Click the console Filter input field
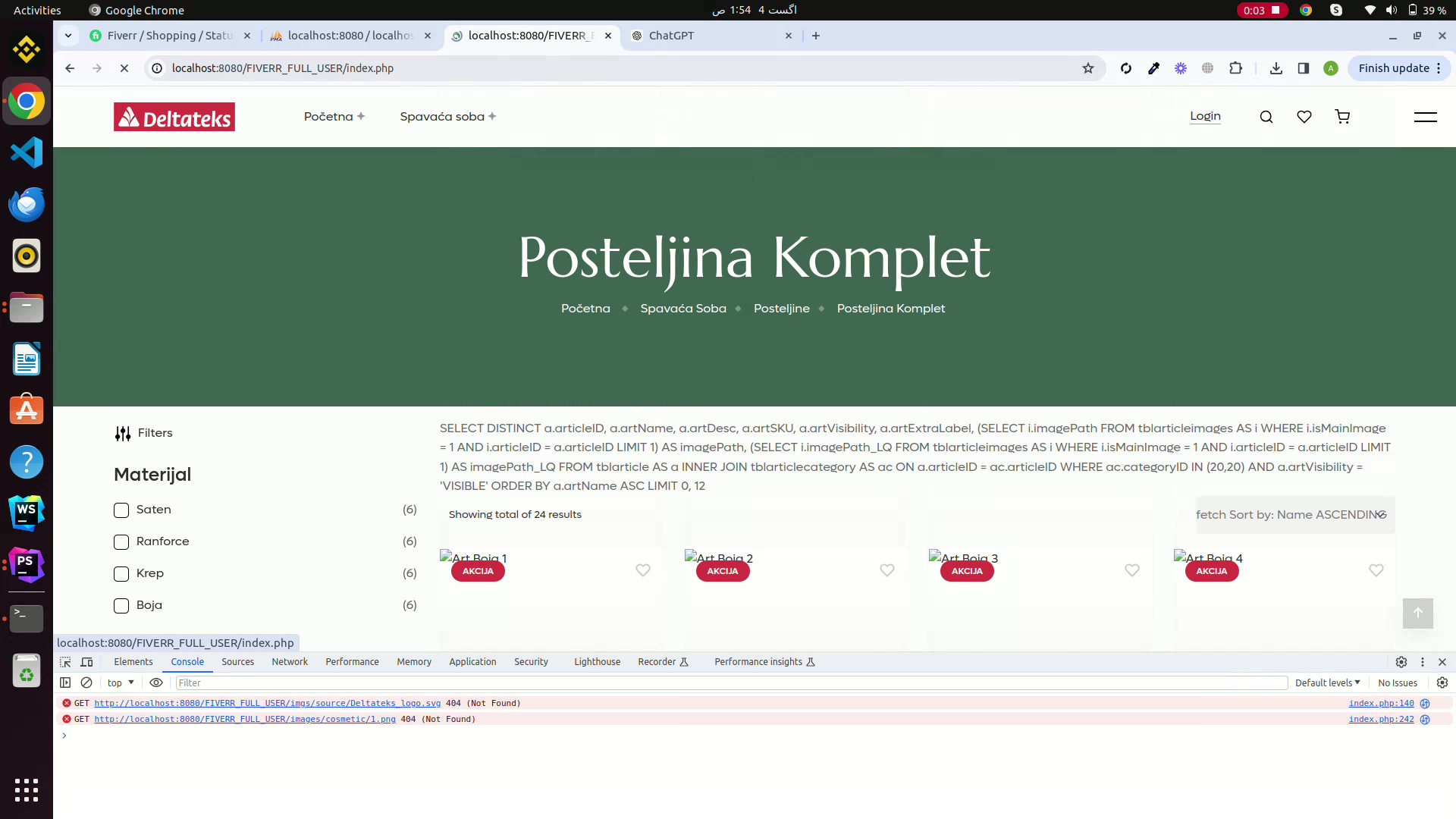Image resolution: width=1456 pixels, height=819 pixels. click(x=728, y=682)
